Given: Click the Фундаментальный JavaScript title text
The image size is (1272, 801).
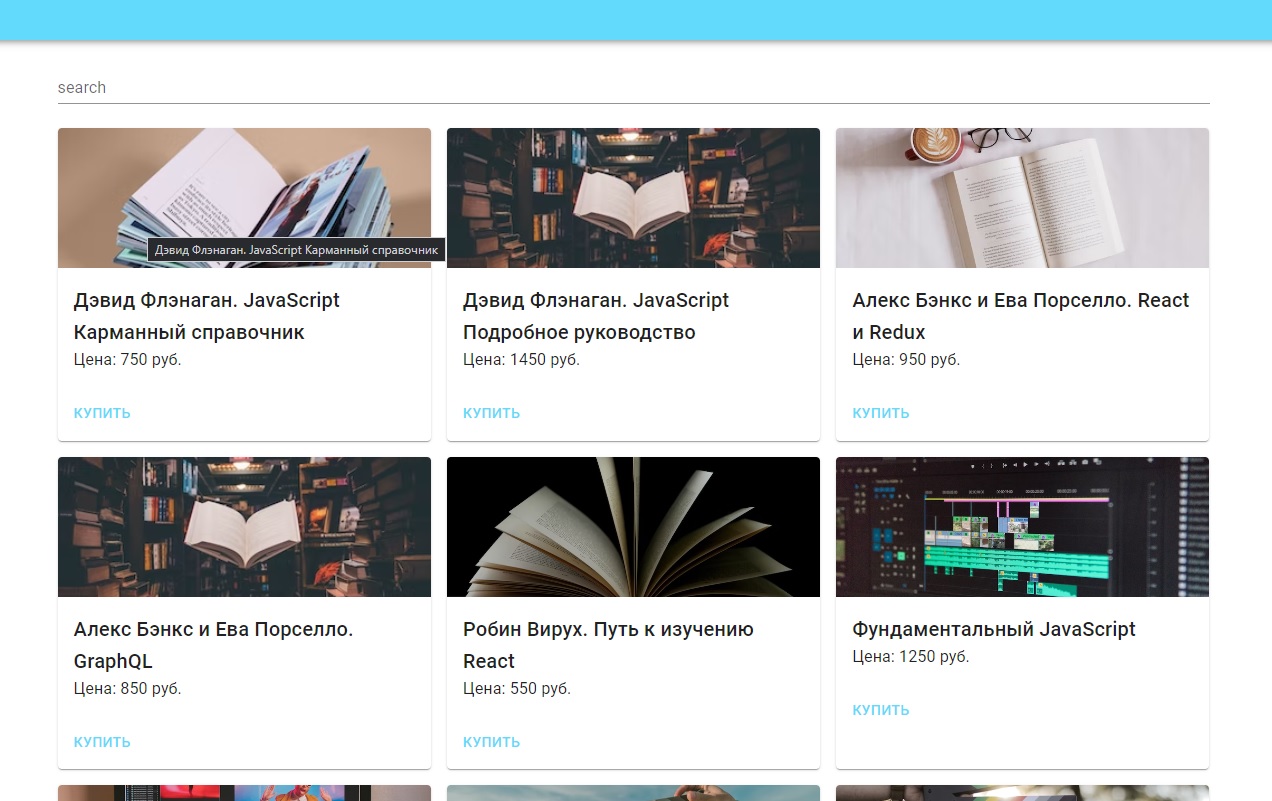Looking at the screenshot, I should [x=993, y=629].
